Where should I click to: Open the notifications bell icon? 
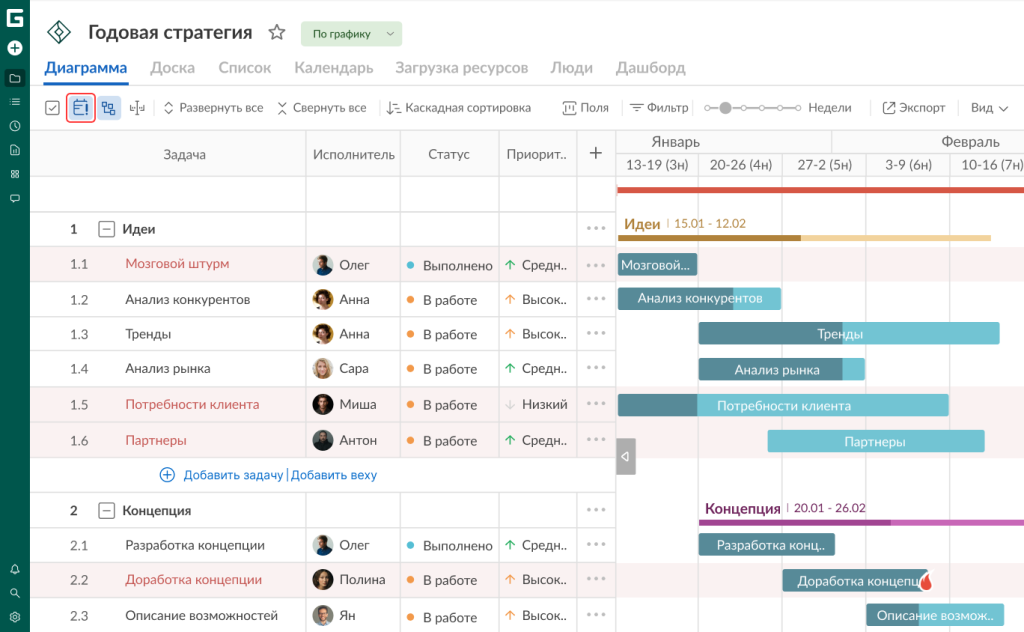tap(14, 568)
